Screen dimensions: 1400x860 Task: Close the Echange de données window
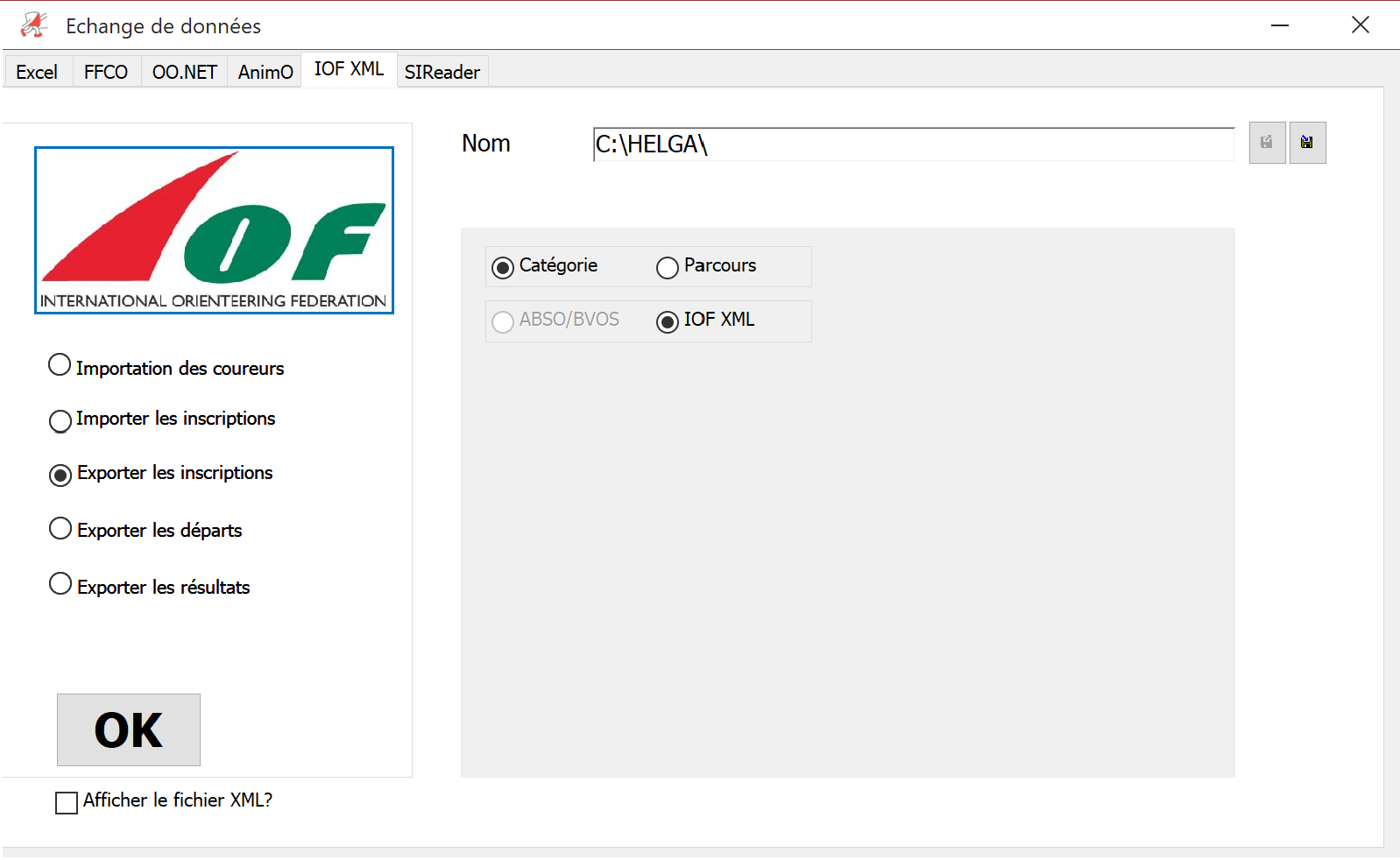pos(1361,25)
